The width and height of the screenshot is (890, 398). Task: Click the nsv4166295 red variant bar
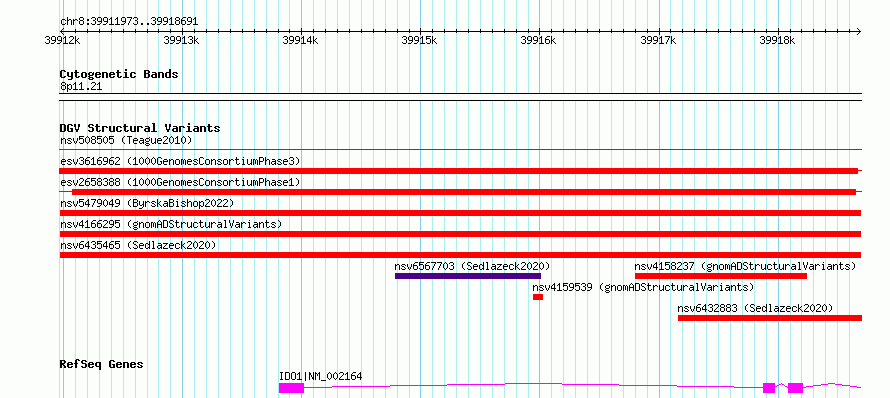click(460, 234)
